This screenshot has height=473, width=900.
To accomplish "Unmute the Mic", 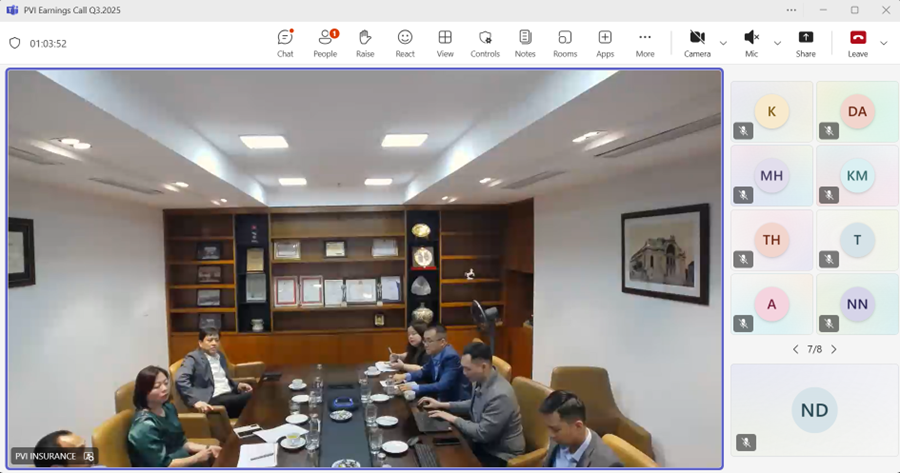I will [751, 42].
